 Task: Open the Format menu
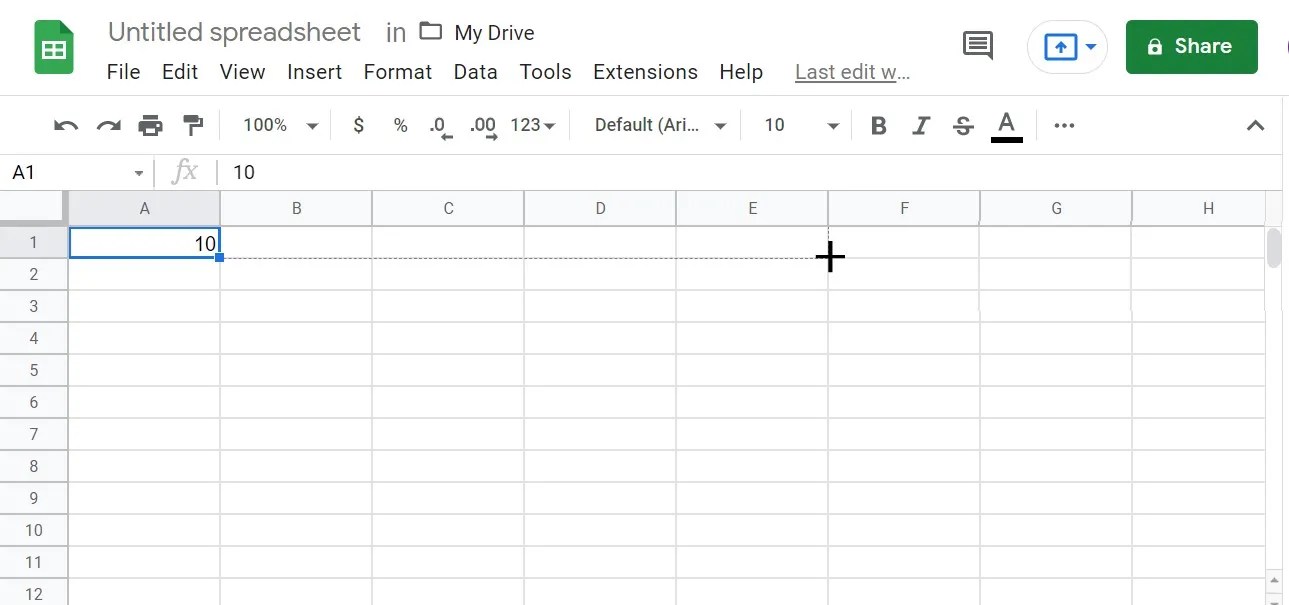(x=397, y=71)
